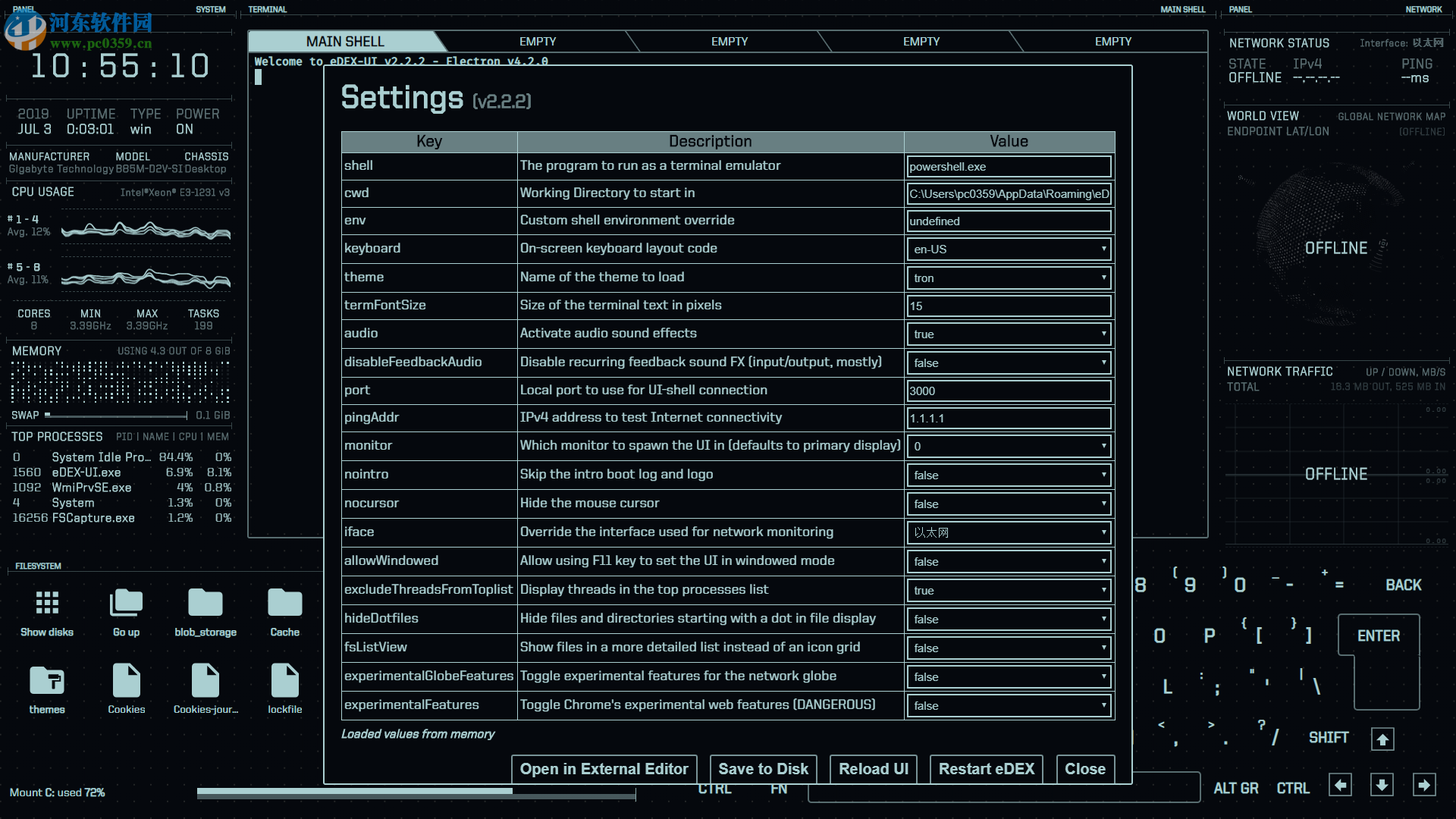Open the blob_storage folder

pyautogui.click(x=206, y=603)
